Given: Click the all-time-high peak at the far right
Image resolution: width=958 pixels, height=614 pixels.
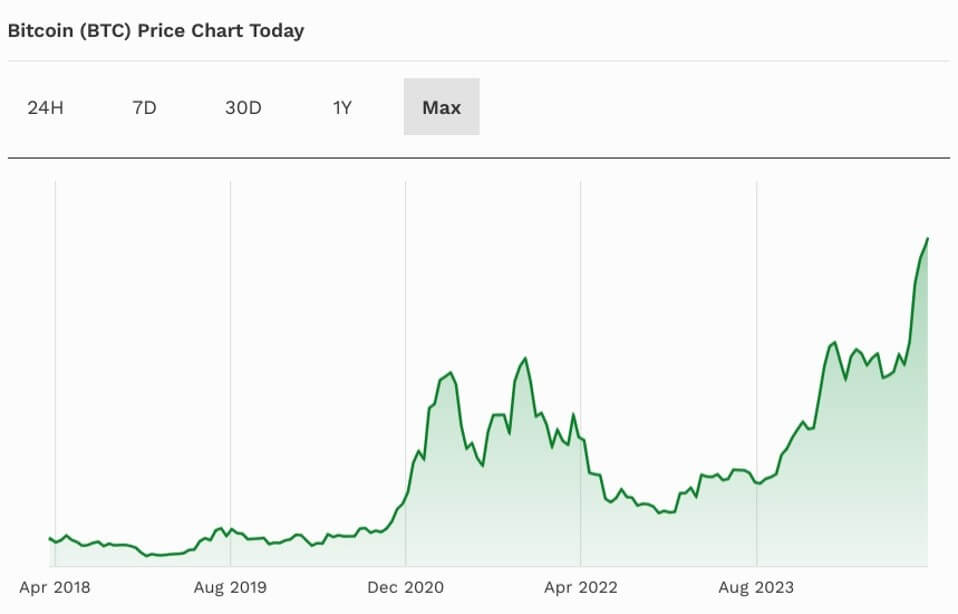Looking at the screenshot, I should click(x=927, y=239).
